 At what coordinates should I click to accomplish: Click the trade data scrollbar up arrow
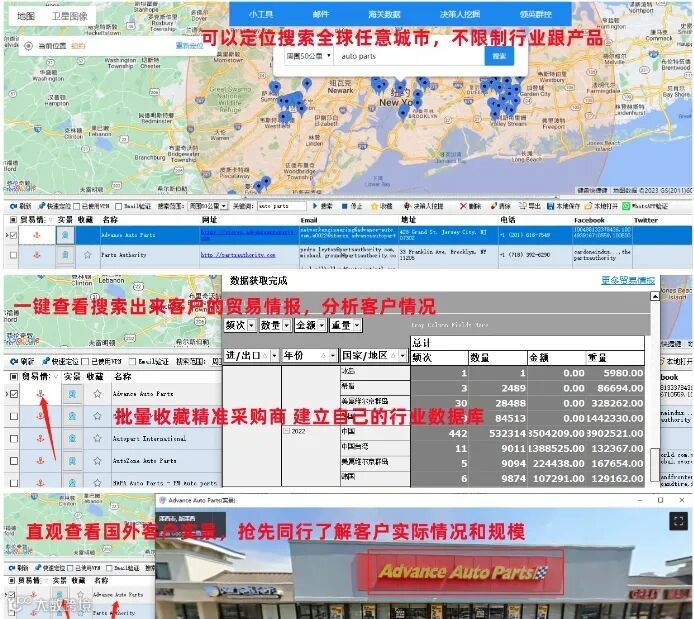pos(655,296)
